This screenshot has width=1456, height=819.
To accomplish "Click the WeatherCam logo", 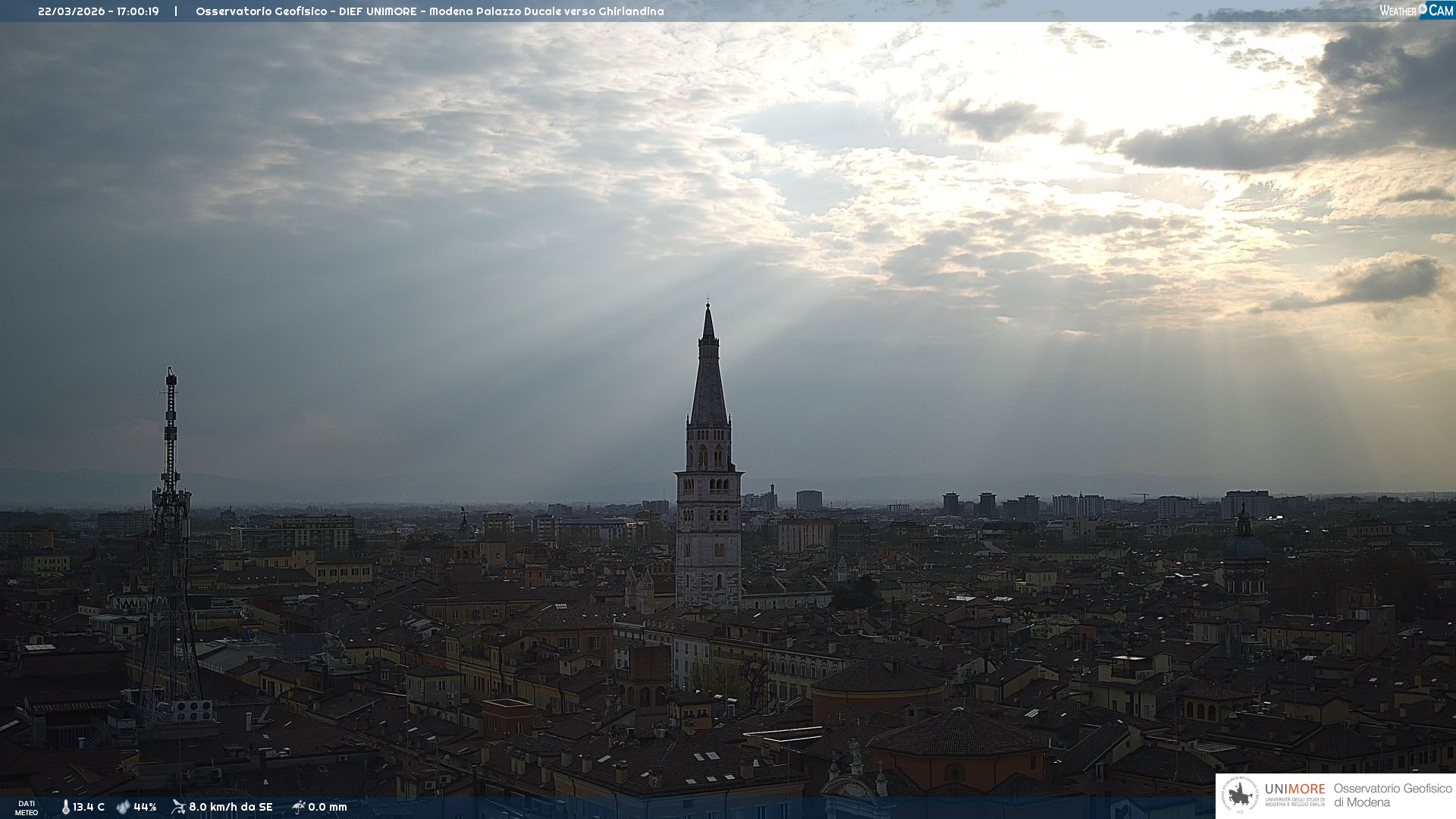I will [1416, 11].
